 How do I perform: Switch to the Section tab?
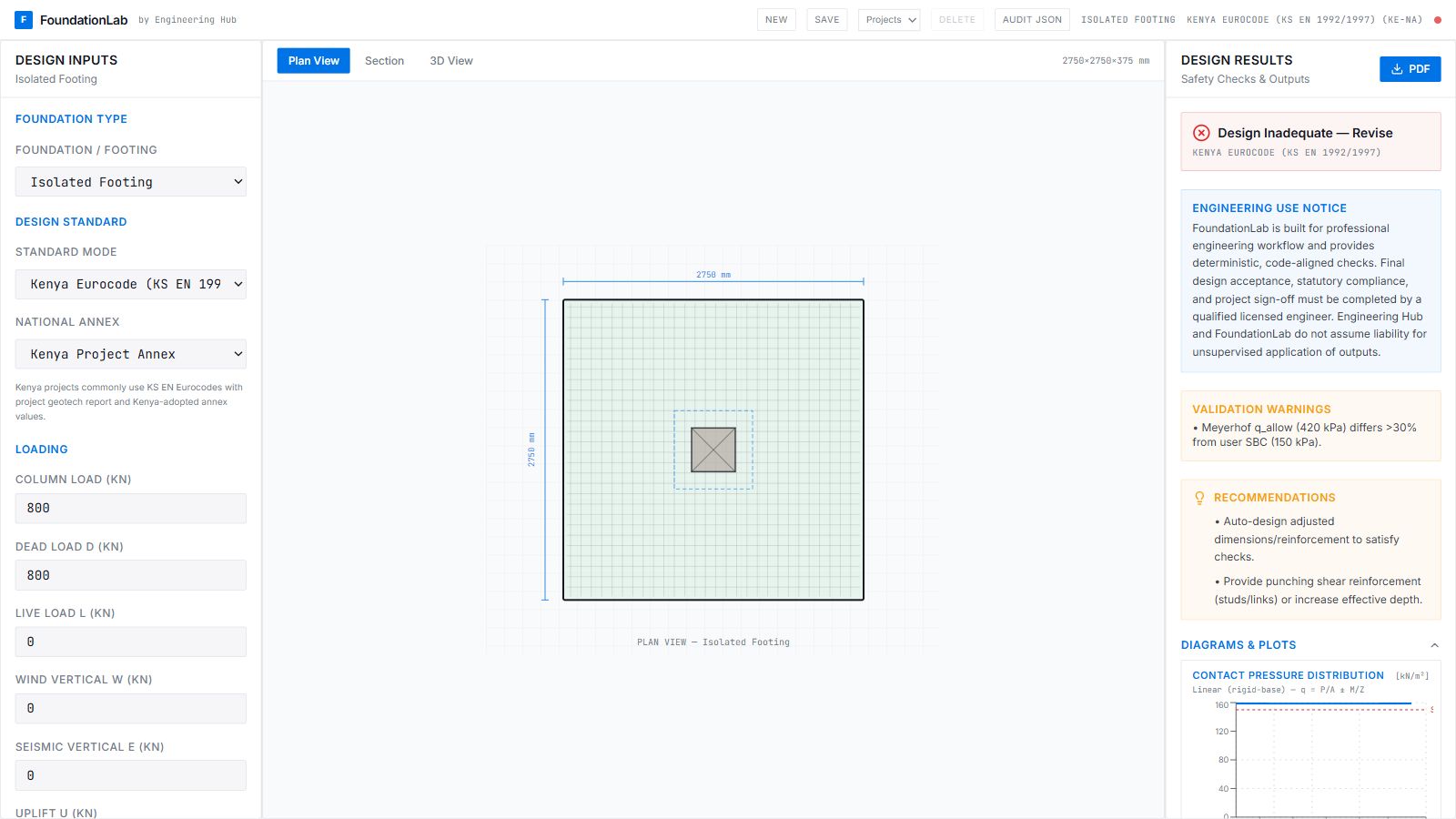click(x=384, y=61)
